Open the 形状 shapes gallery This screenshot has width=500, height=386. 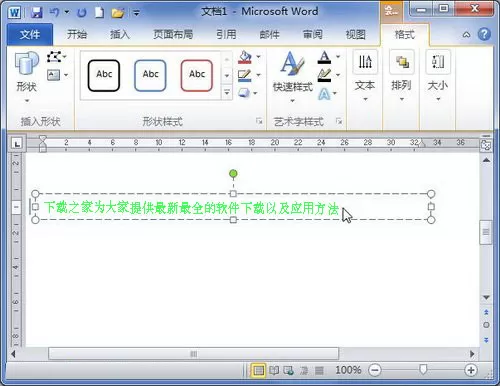pyautogui.click(x=27, y=77)
